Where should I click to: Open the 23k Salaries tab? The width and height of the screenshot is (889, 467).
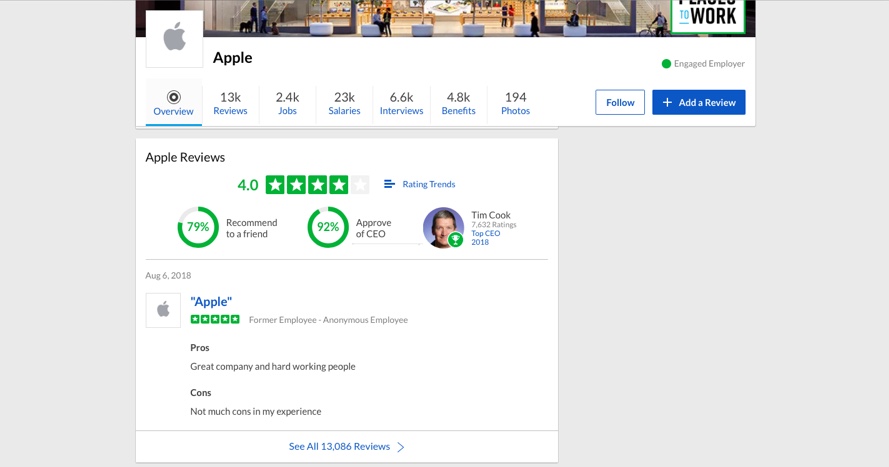click(x=344, y=103)
